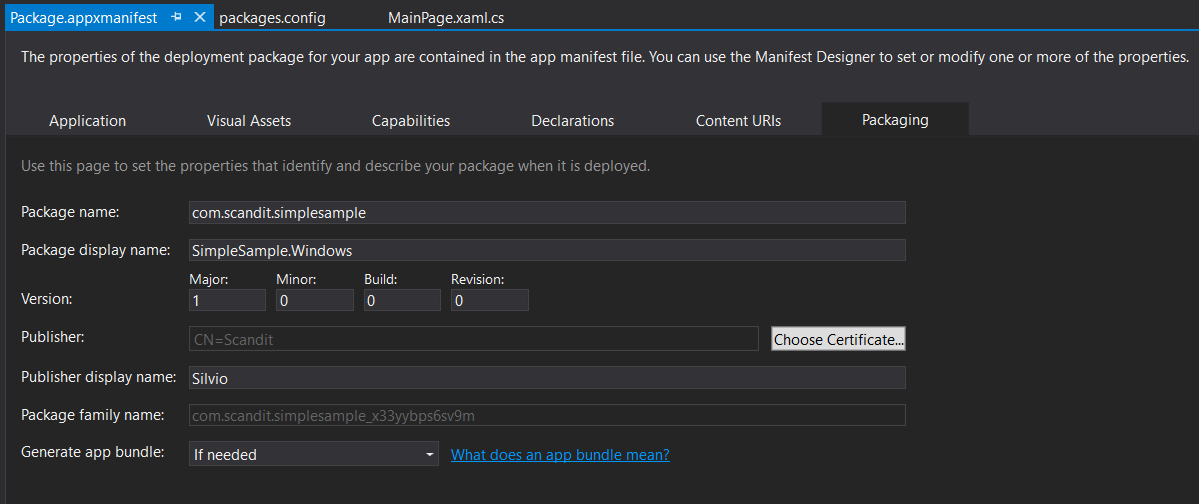Open the MainPage.xaml.cs tab
This screenshot has height=504, width=1199.
pyautogui.click(x=446, y=18)
